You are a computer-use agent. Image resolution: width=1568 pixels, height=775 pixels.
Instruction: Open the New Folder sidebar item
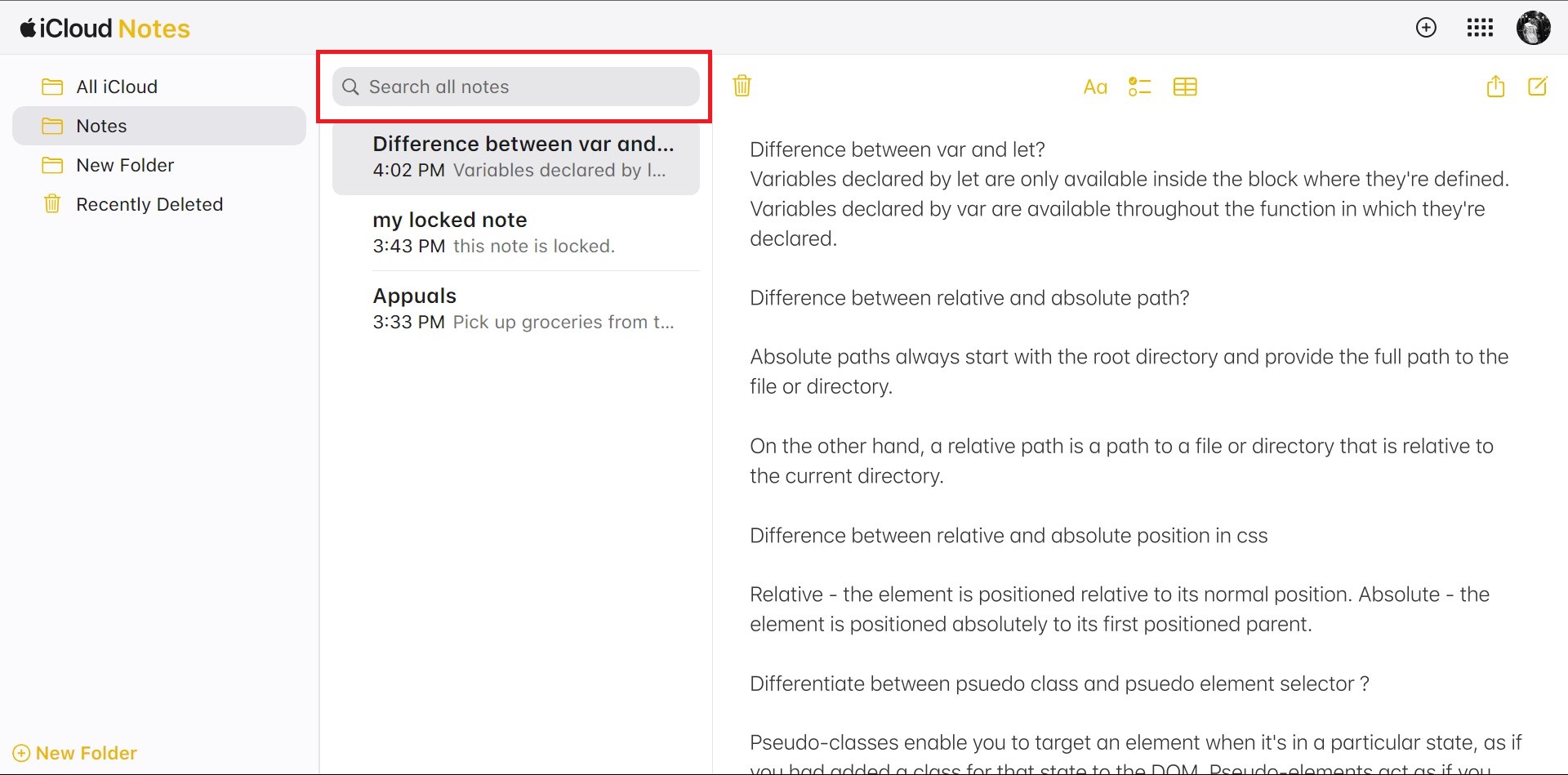pyautogui.click(x=125, y=165)
